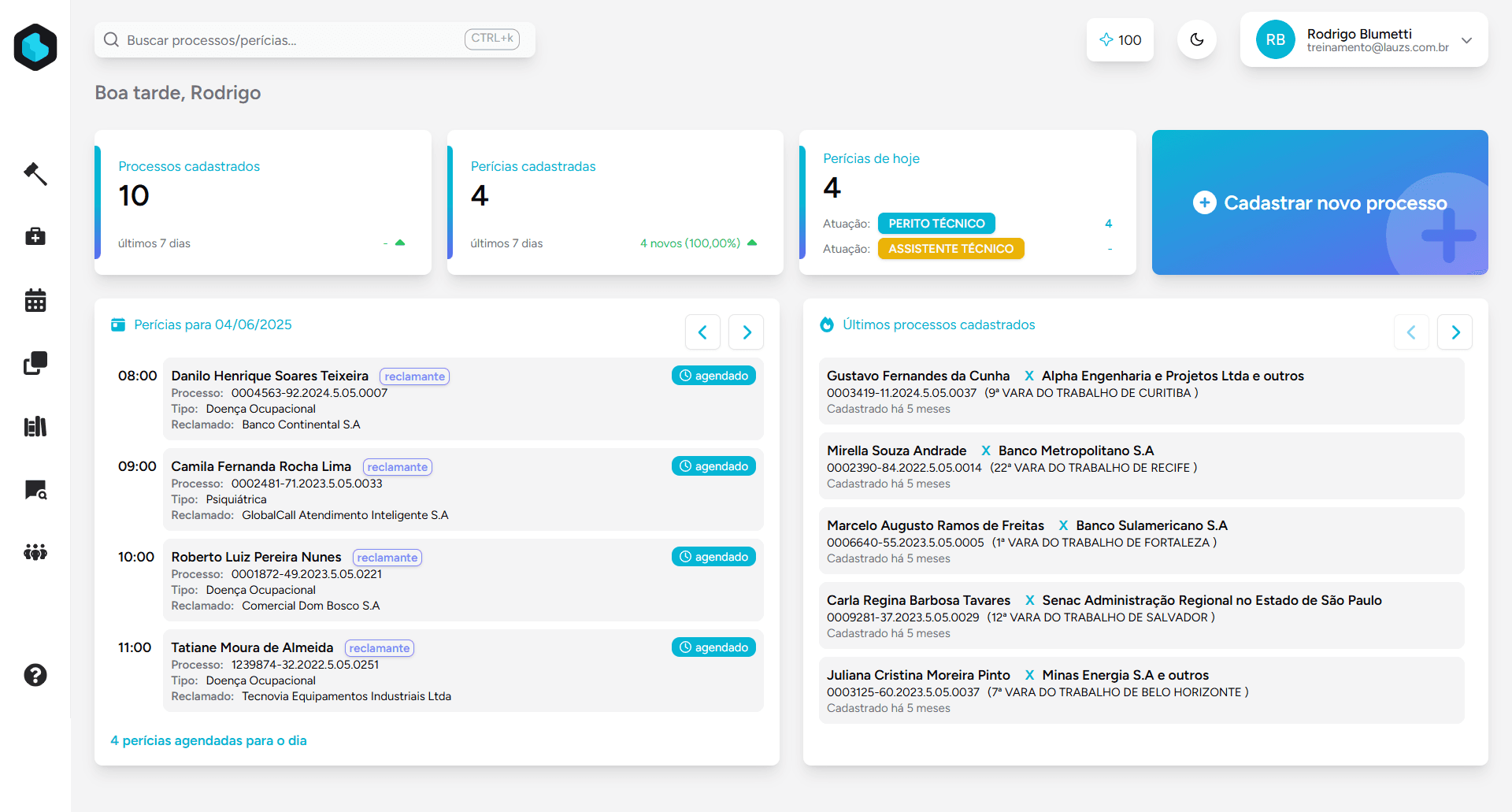Viewport: 1512px width, 812px height.
Task: Click the Lauzs hexagon logo
Action: [x=35, y=47]
